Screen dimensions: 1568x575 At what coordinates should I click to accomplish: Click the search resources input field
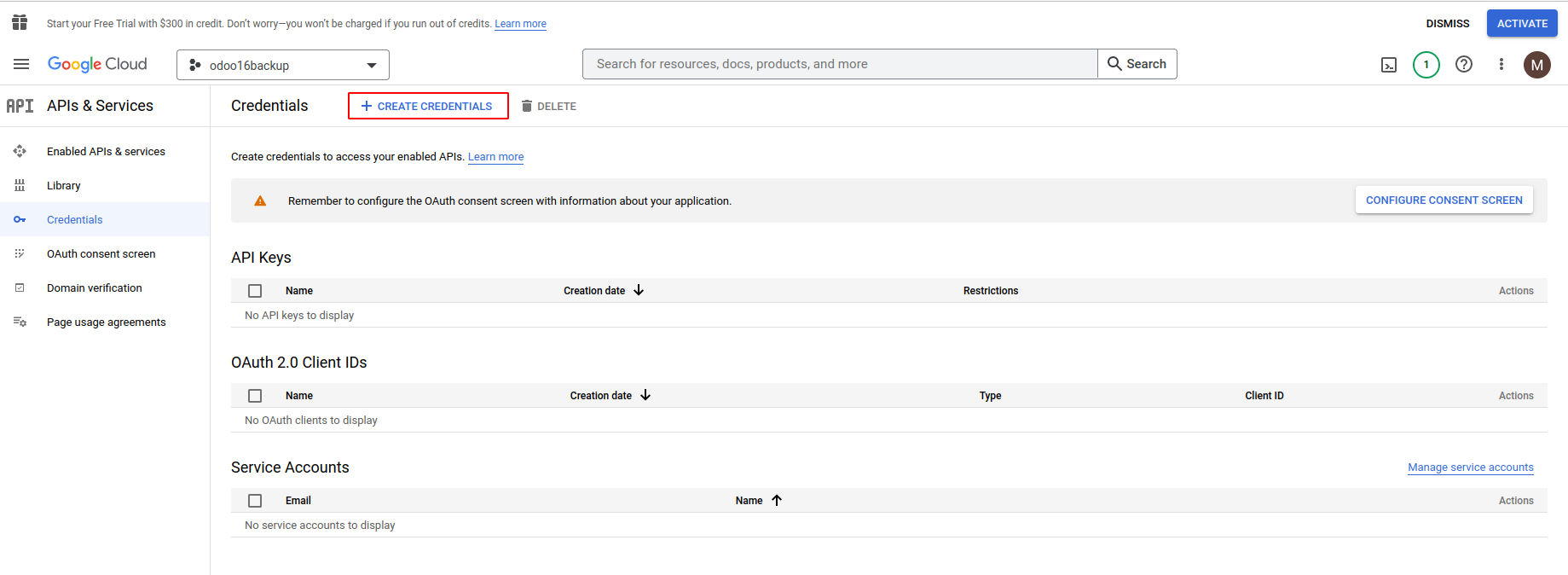(x=840, y=64)
